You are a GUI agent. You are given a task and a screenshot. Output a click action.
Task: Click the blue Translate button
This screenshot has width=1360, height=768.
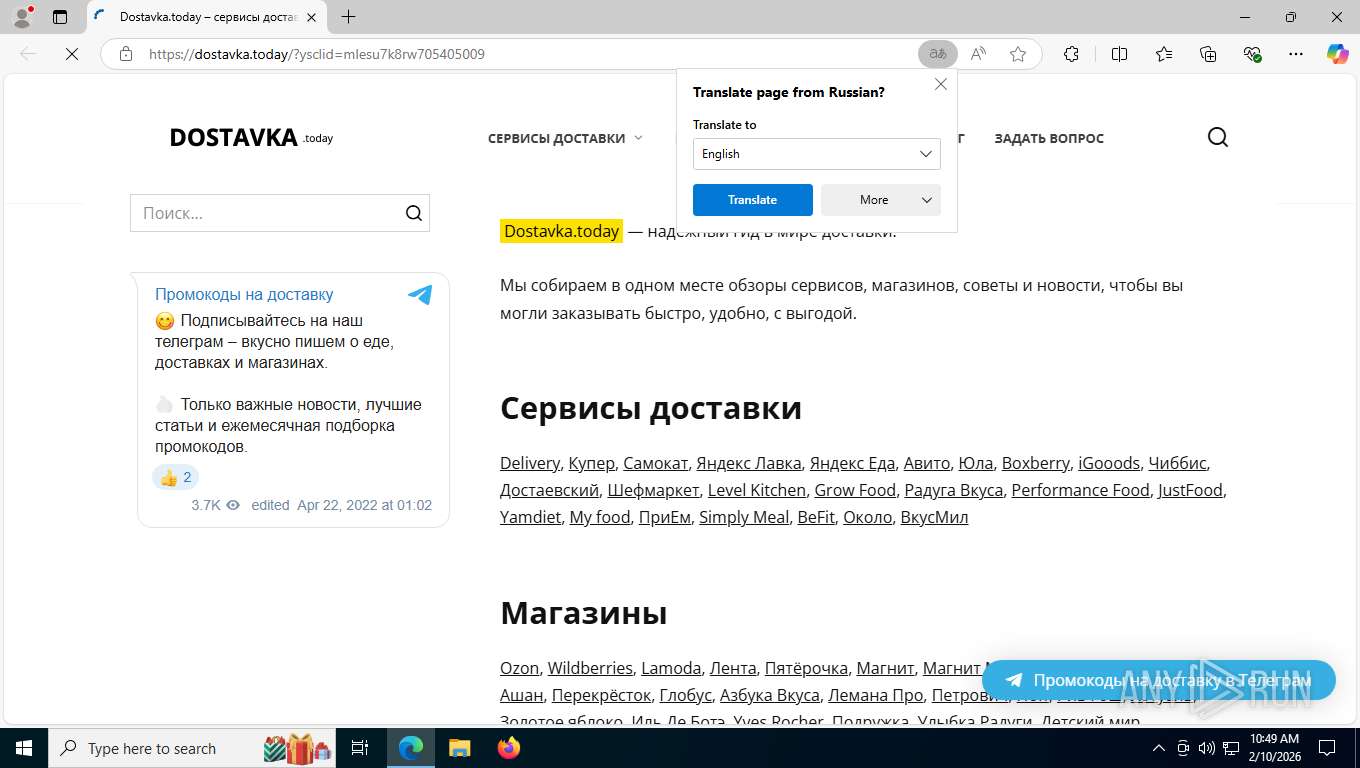(753, 200)
